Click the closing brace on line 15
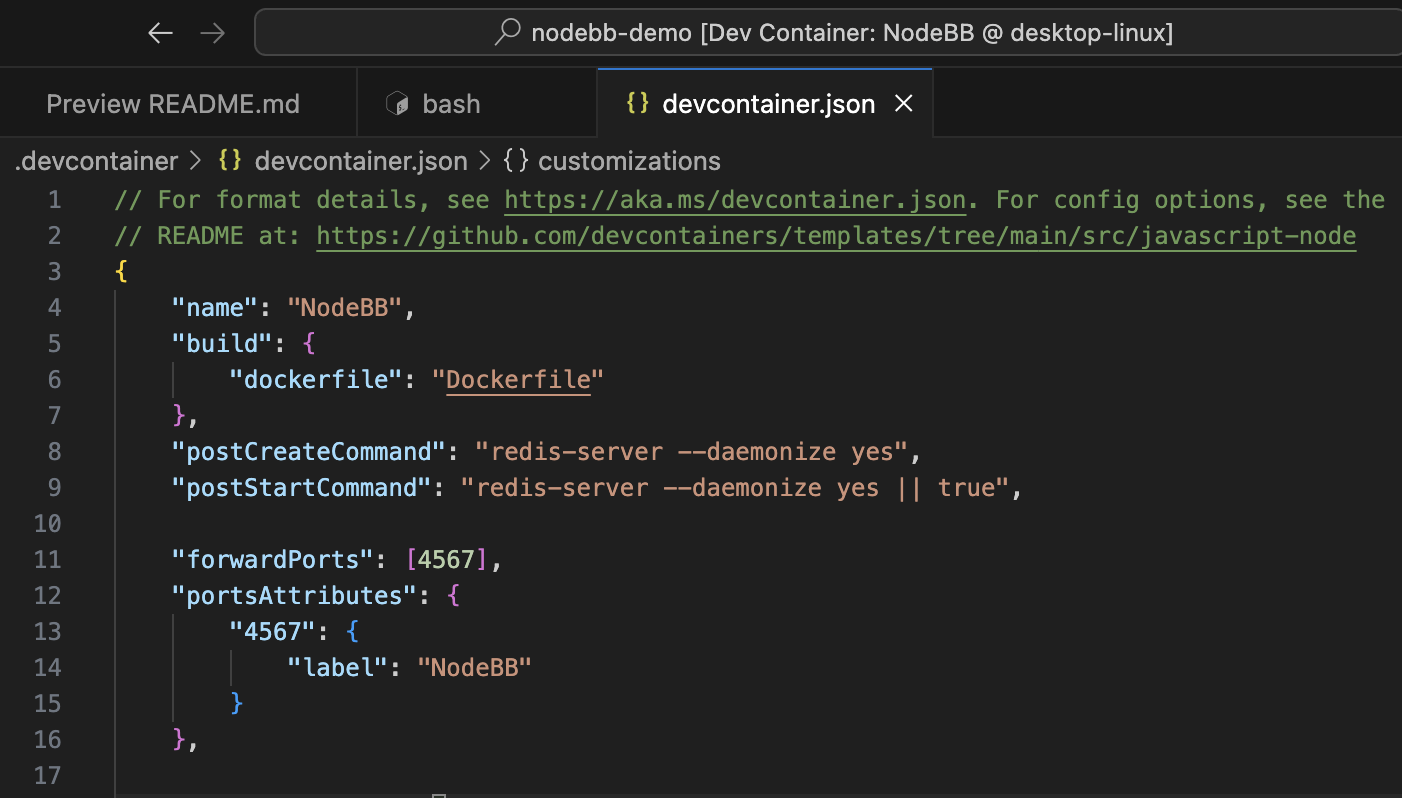This screenshot has width=1402, height=798. click(x=237, y=704)
